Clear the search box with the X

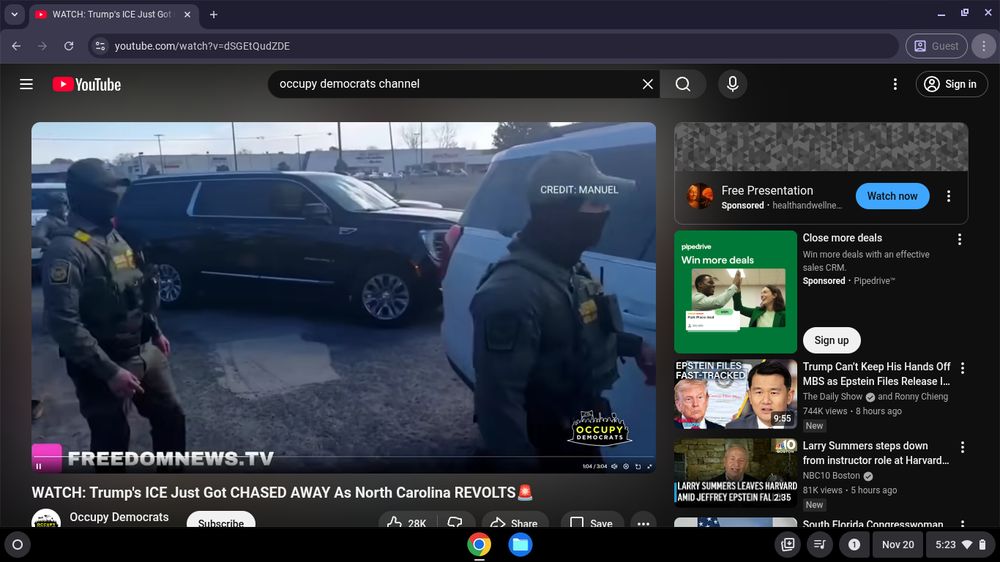point(647,84)
